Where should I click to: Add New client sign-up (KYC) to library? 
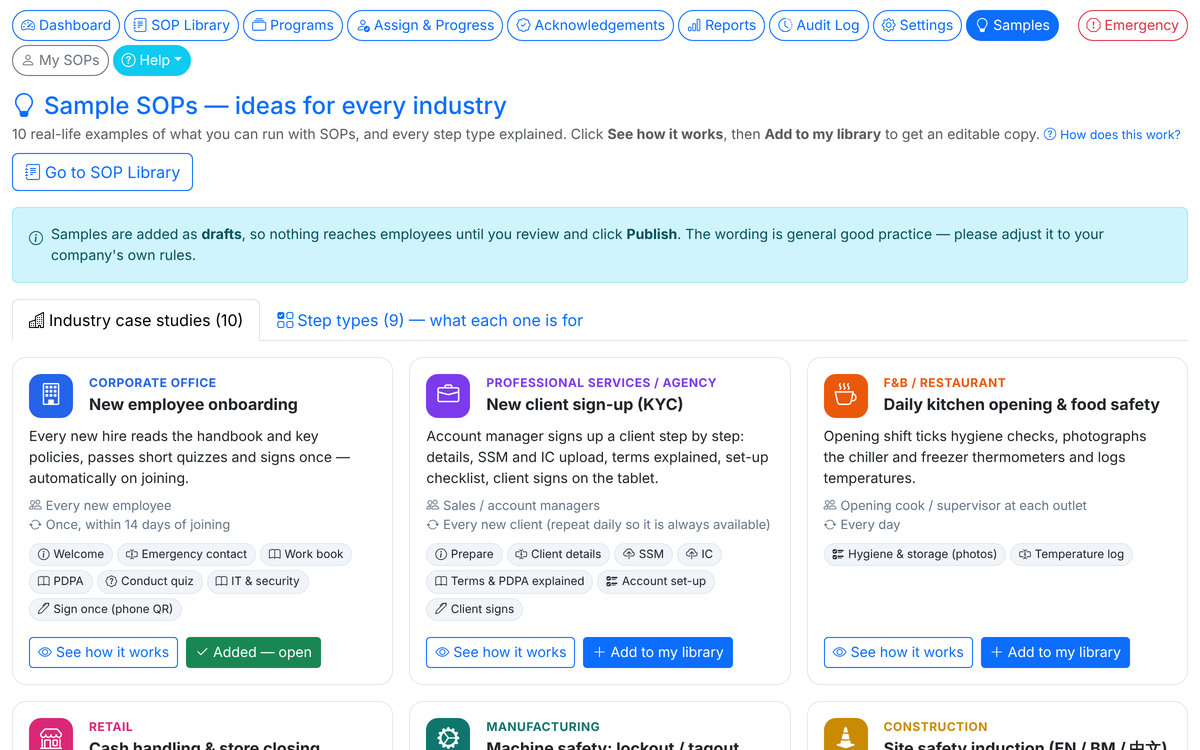(x=658, y=652)
